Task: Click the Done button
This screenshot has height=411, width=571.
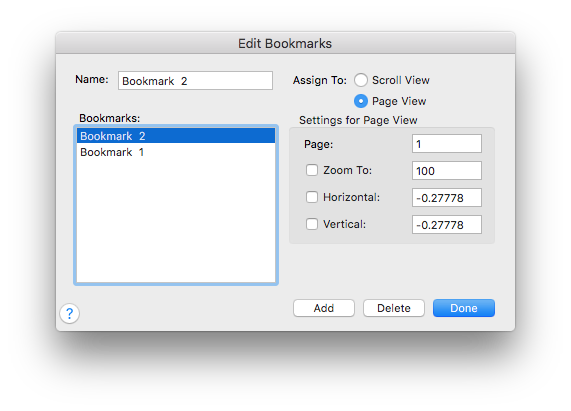Action: pyautogui.click(x=464, y=308)
